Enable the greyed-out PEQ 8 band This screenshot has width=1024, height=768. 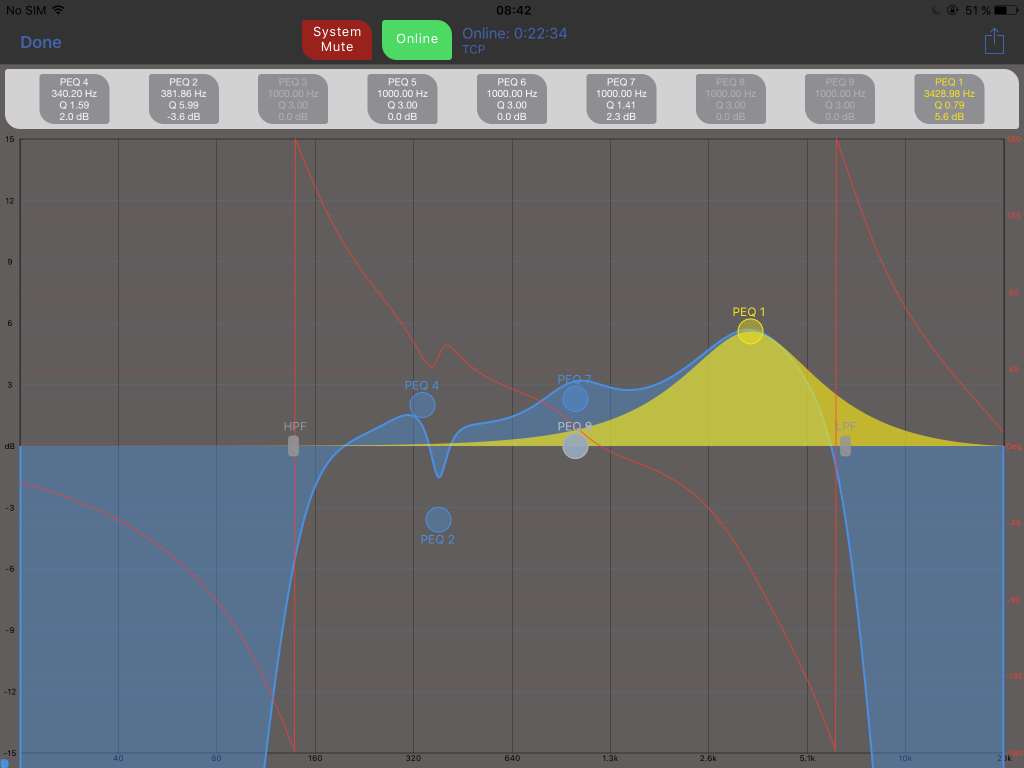click(x=730, y=99)
